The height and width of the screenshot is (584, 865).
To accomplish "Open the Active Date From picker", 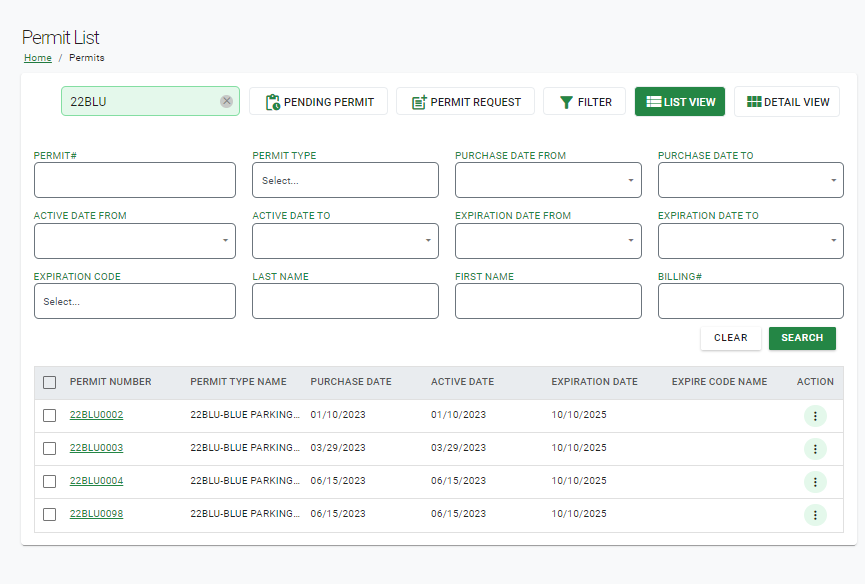I will (135, 240).
